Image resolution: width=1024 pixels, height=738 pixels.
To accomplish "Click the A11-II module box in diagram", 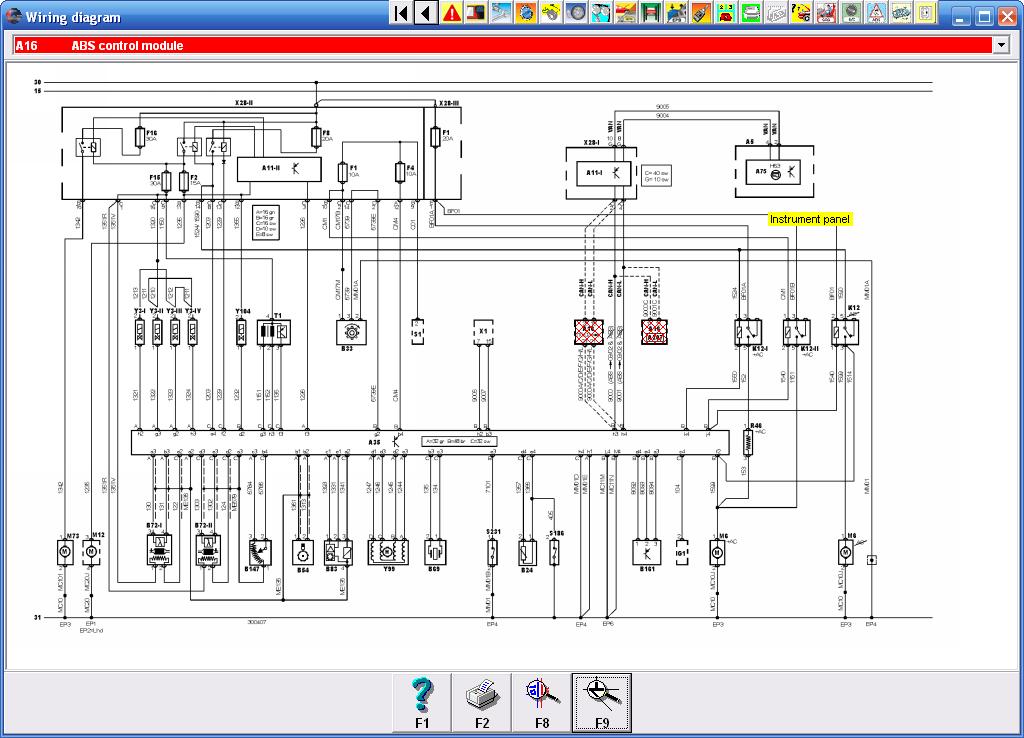I will [x=271, y=168].
